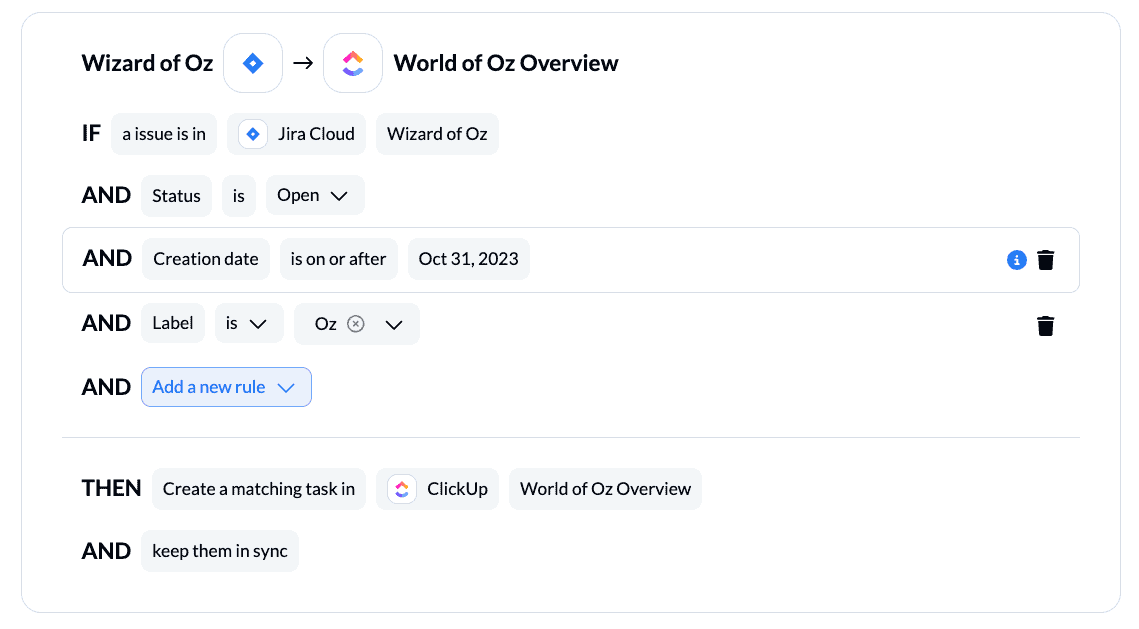Click the IF keyword label

coord(91,134)
